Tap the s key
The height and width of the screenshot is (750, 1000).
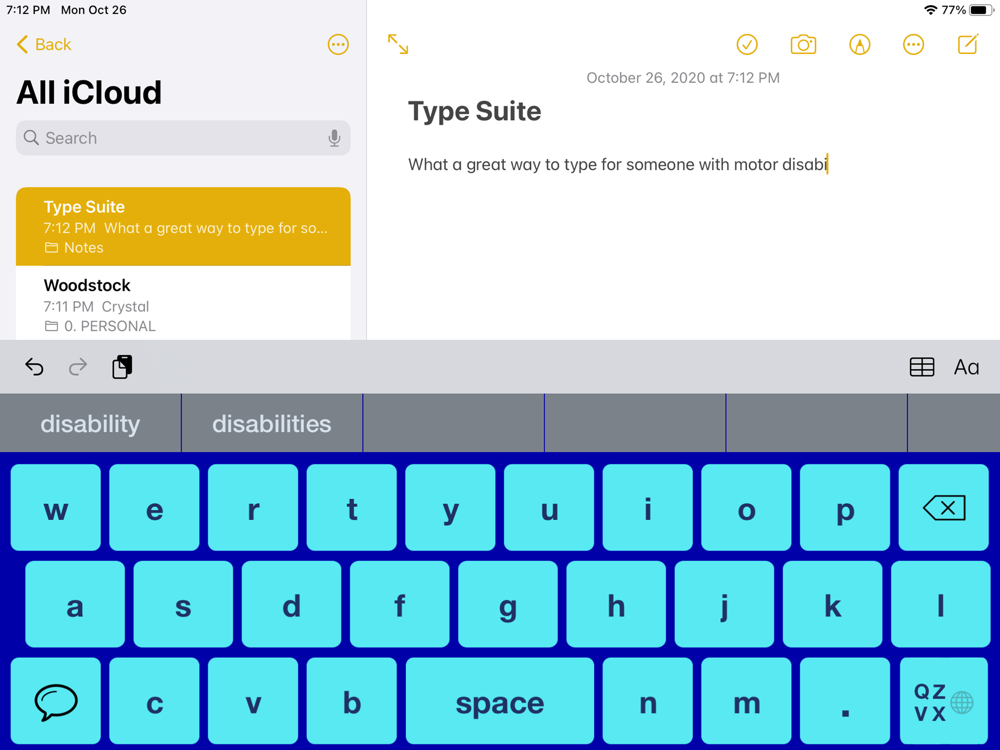coord(183,605)
